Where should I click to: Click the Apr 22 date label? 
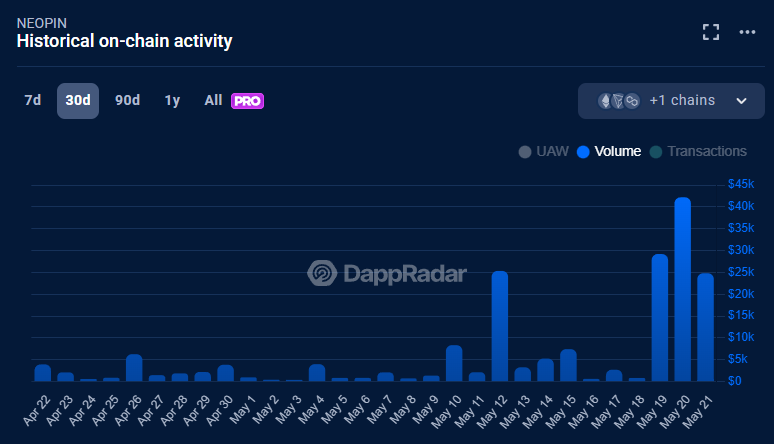(x=37, y=410)
